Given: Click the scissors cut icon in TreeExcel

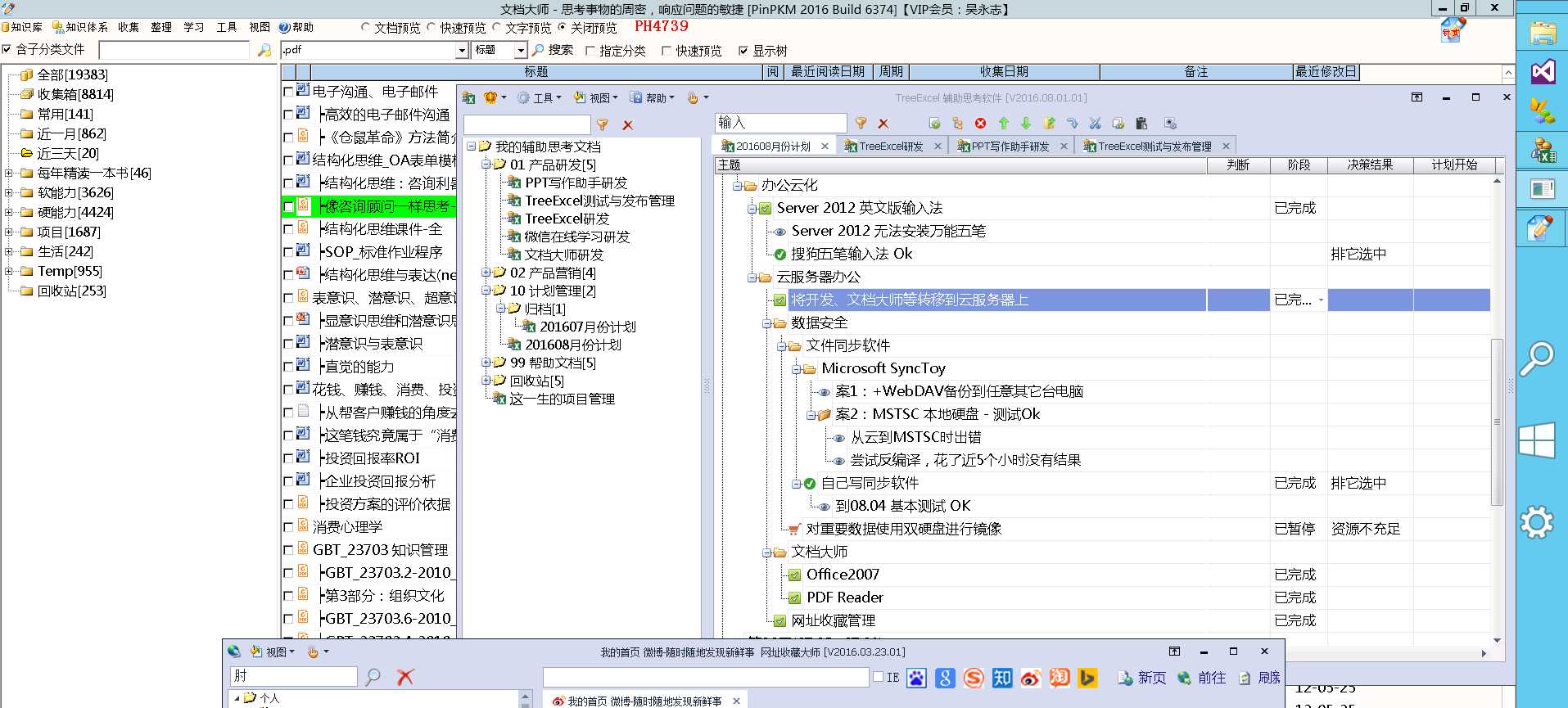Looking at the screenshot, I should [x=1095, y=124].
